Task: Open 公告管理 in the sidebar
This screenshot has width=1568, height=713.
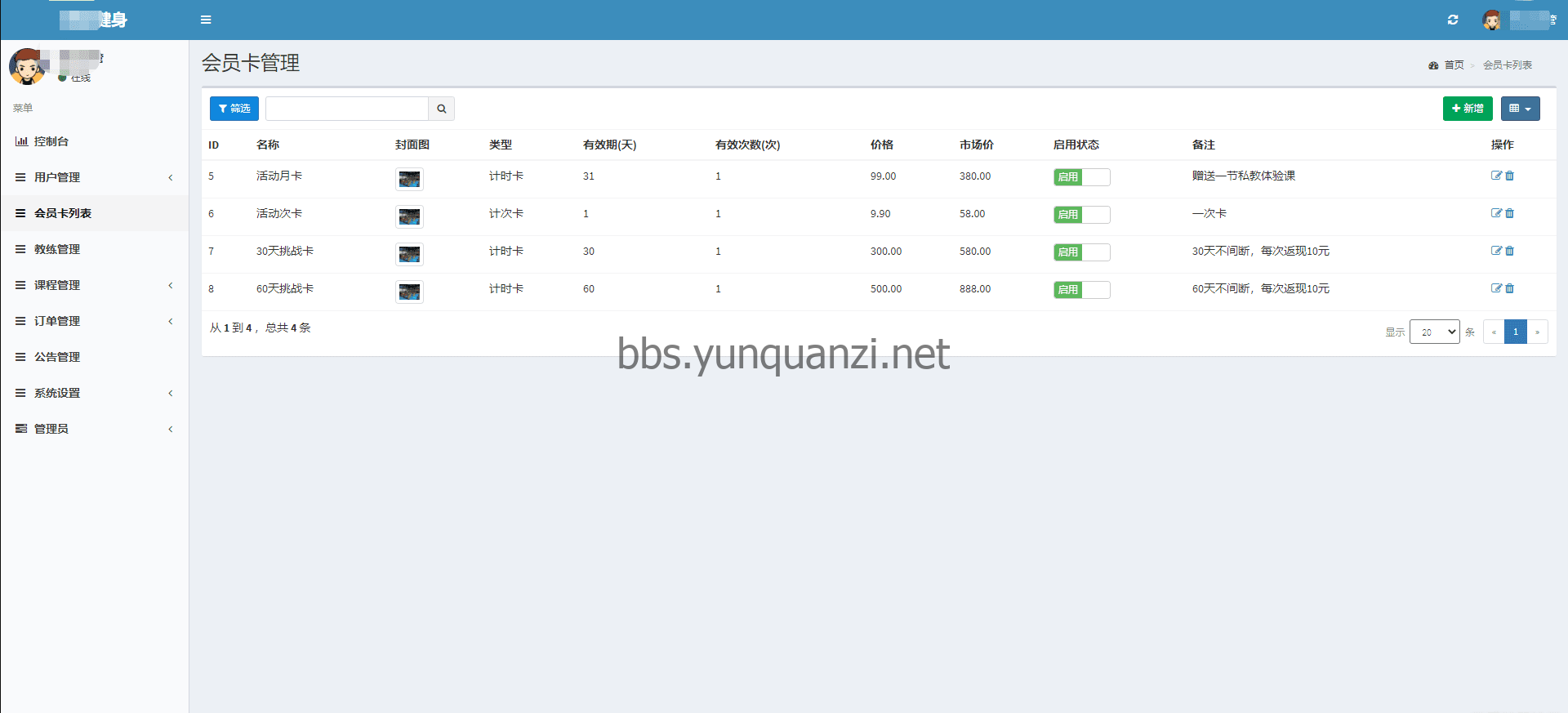Action: (57, 357)
